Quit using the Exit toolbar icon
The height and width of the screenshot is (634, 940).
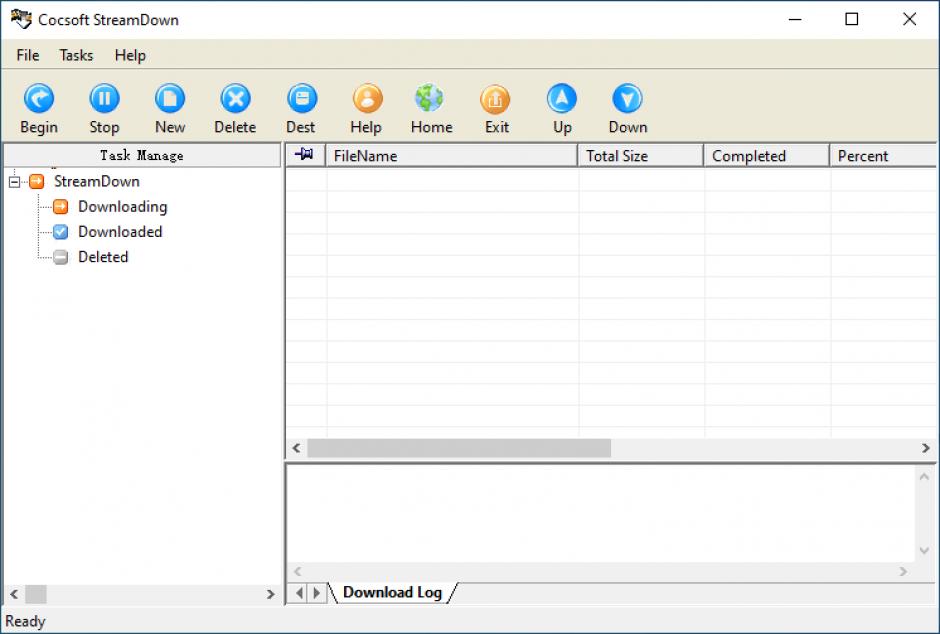pyautogui.click(x=495, y=98)
